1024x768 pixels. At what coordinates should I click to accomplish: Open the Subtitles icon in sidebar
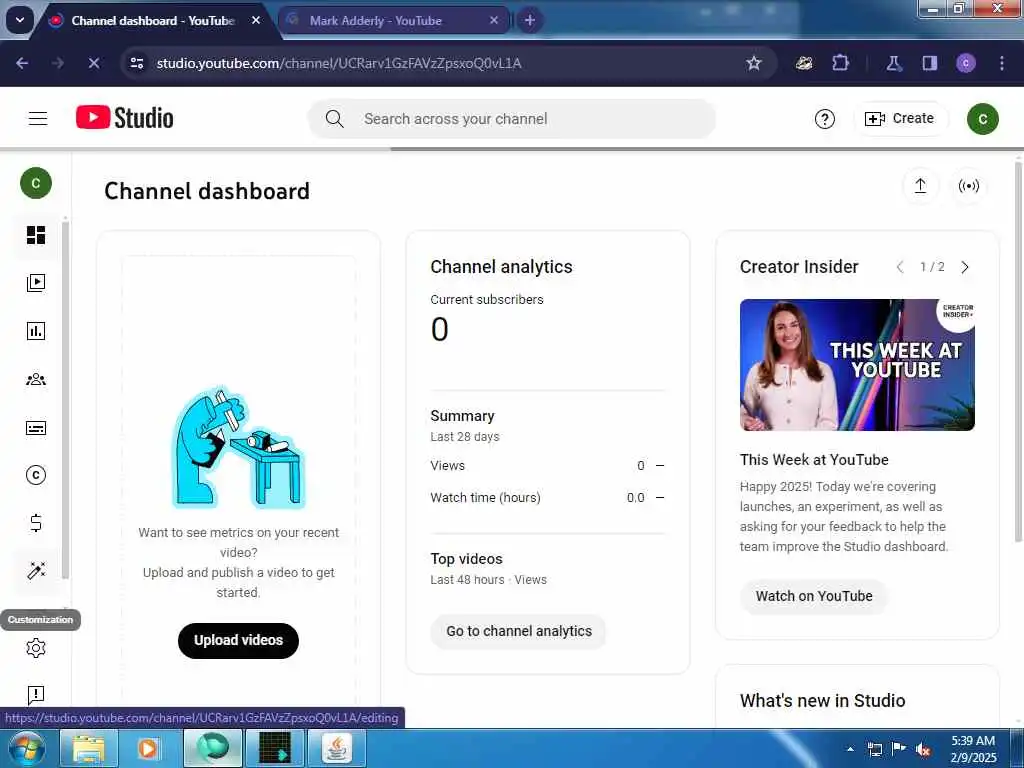point(36,428)
